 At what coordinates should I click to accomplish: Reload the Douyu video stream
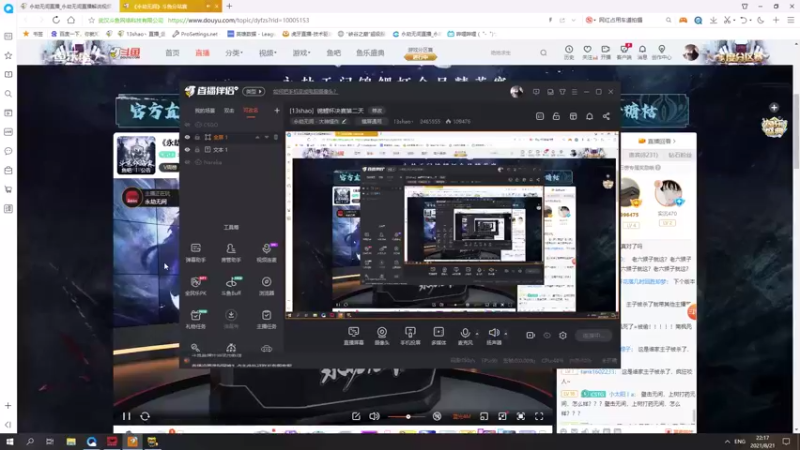[145, 416]
